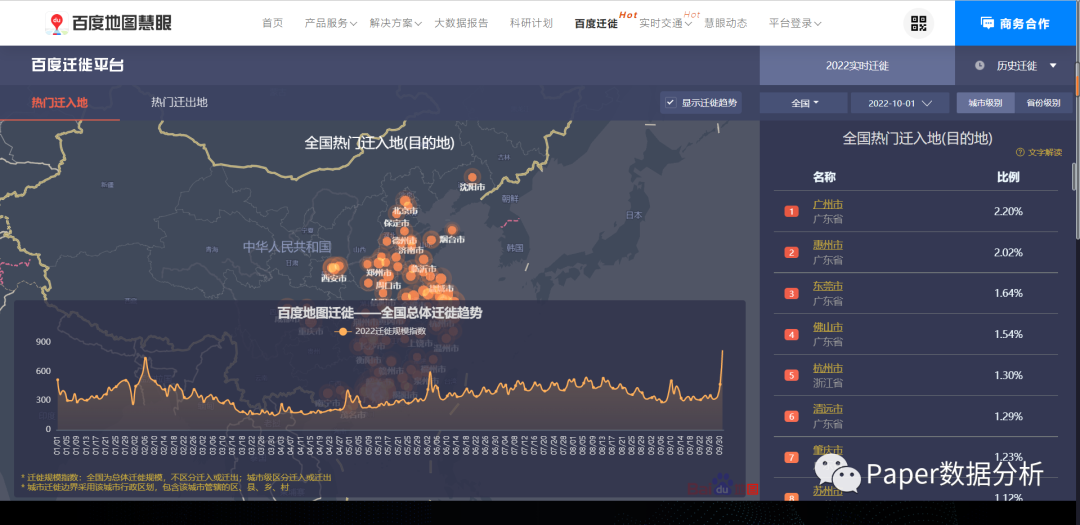Image resolution: width=1080 pixels, height=525 pixels.
Task: Click the 1.30% ratio value
Action: coord(1008,375)
